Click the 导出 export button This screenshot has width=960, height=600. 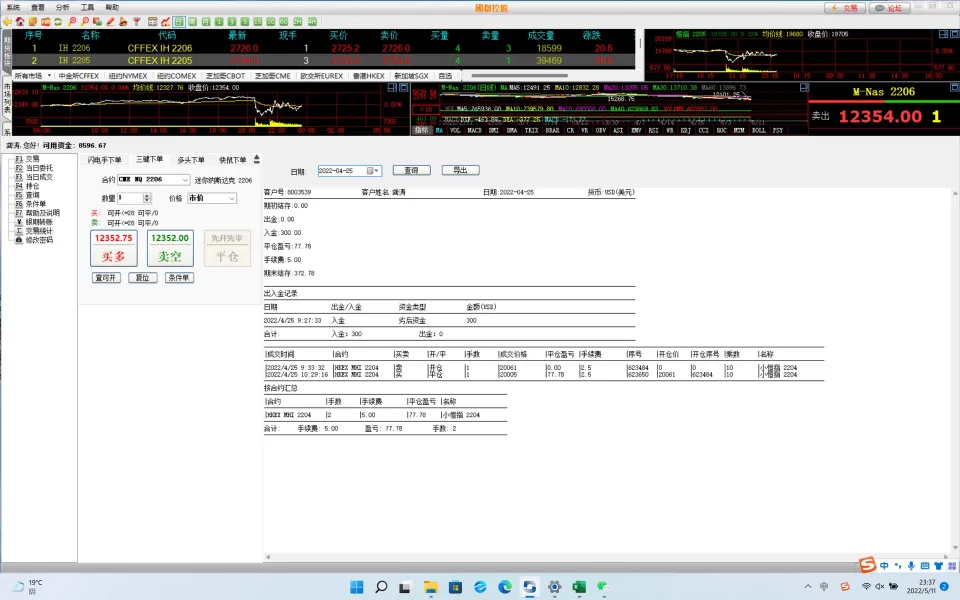coord(460,170)
